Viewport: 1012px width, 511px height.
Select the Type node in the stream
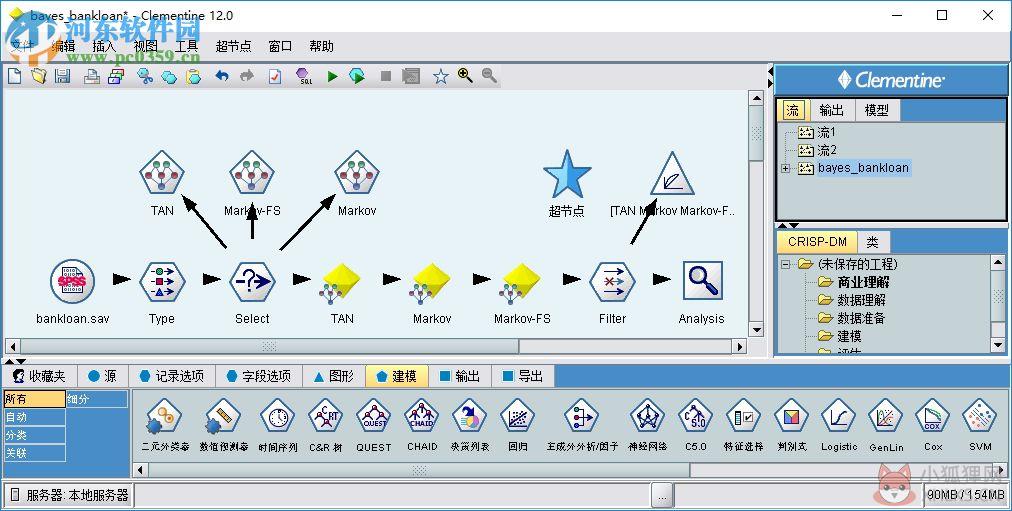[x=162, y=281]
